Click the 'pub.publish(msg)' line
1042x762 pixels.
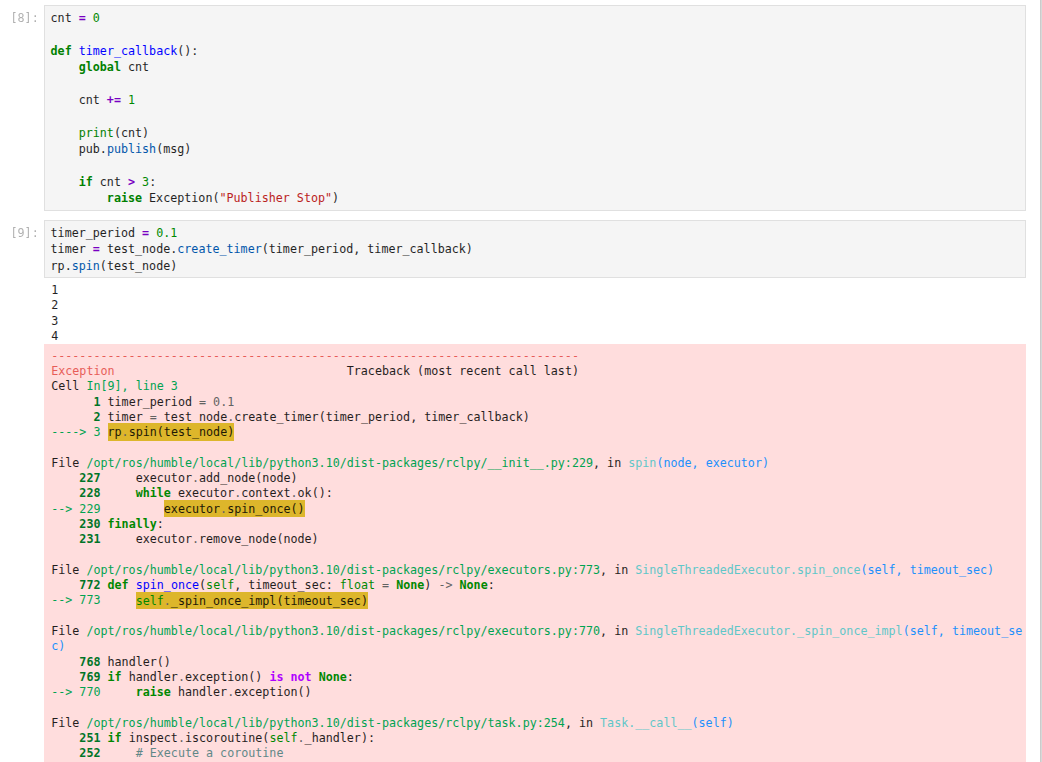coord(135,149)
